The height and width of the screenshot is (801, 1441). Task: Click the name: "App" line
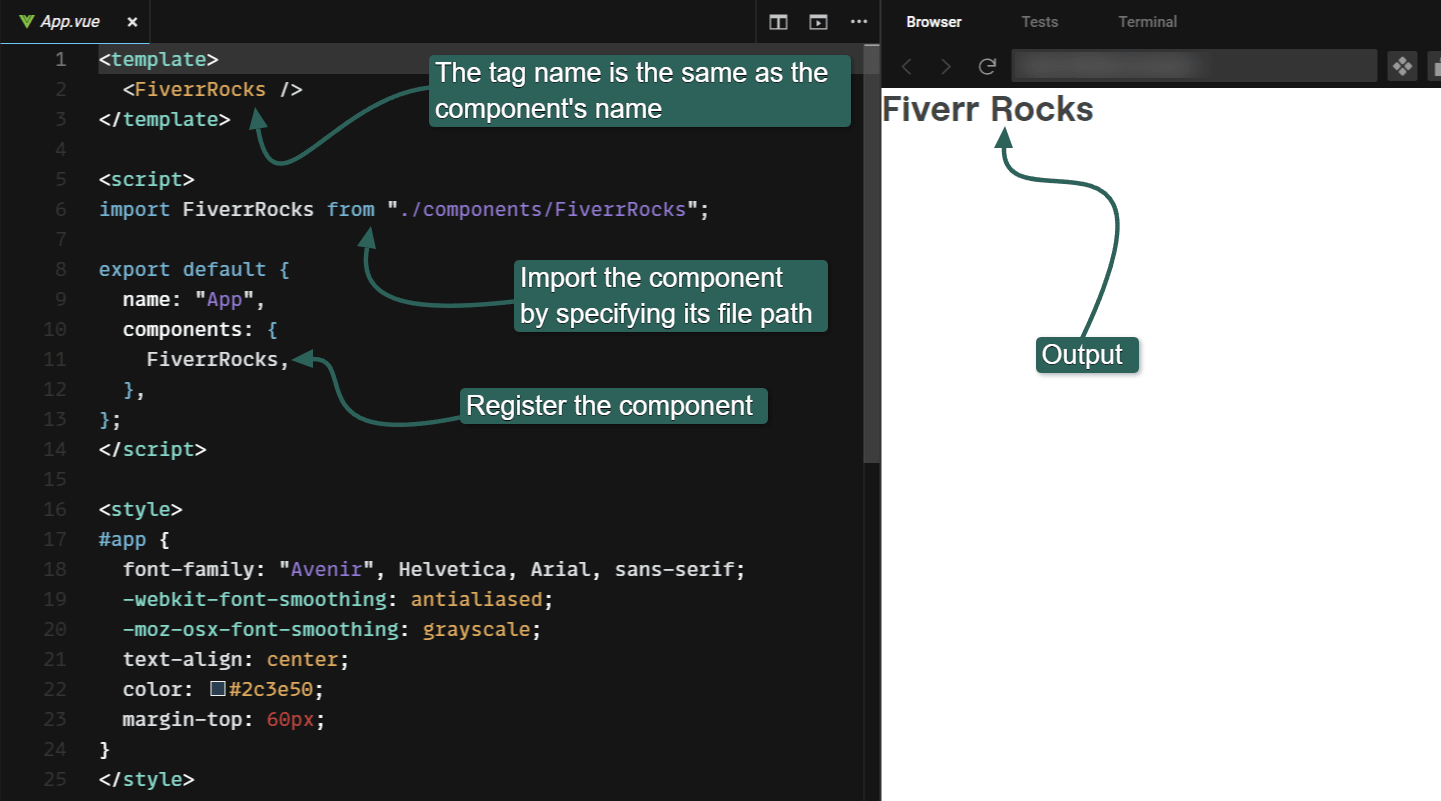[194, 300]
